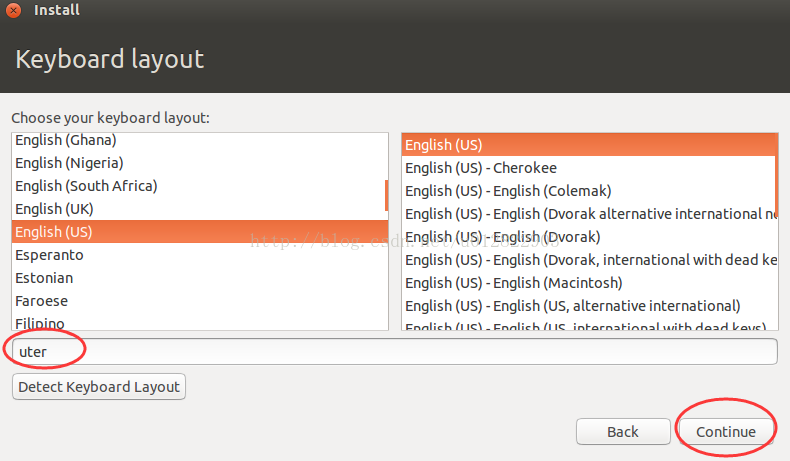Viewport: 790px width, 461px height.
Task: Choose English (US) - Cherokee variant
Action: [481, 168]
